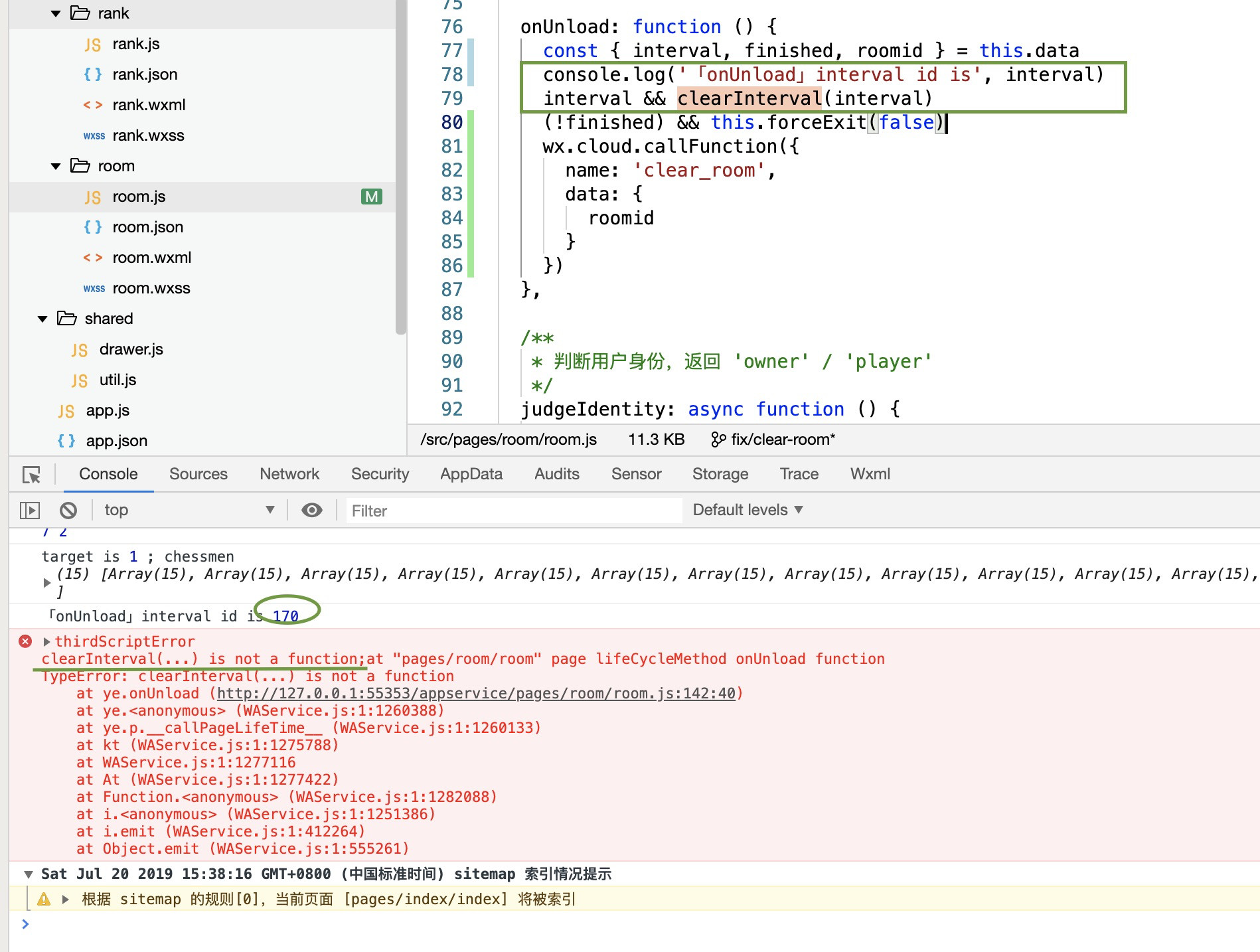Click the rank folder icon
Image resolution: width=1260 pixels, height=952 pixels.
click(x=80, y=13)
